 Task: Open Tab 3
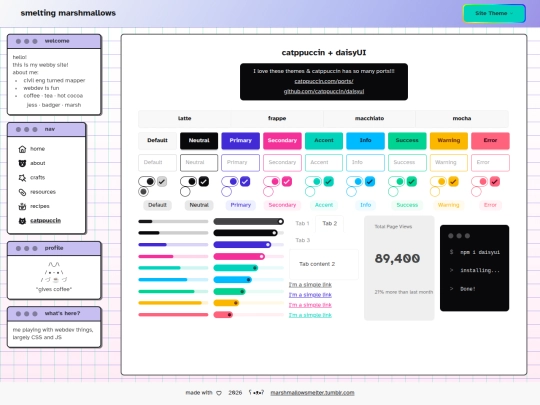(x=302, y=240)
